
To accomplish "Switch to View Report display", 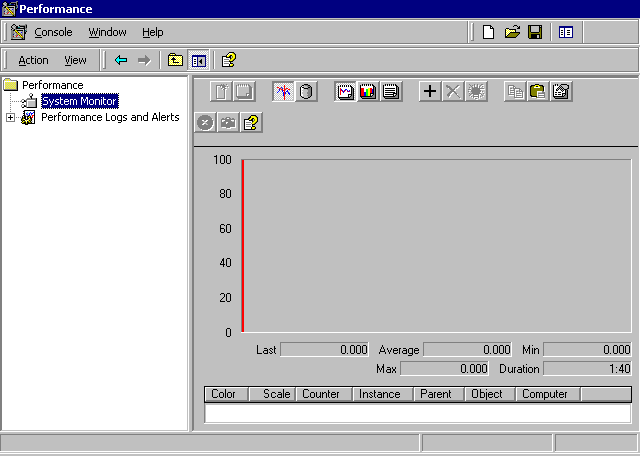I will [390, 92].
